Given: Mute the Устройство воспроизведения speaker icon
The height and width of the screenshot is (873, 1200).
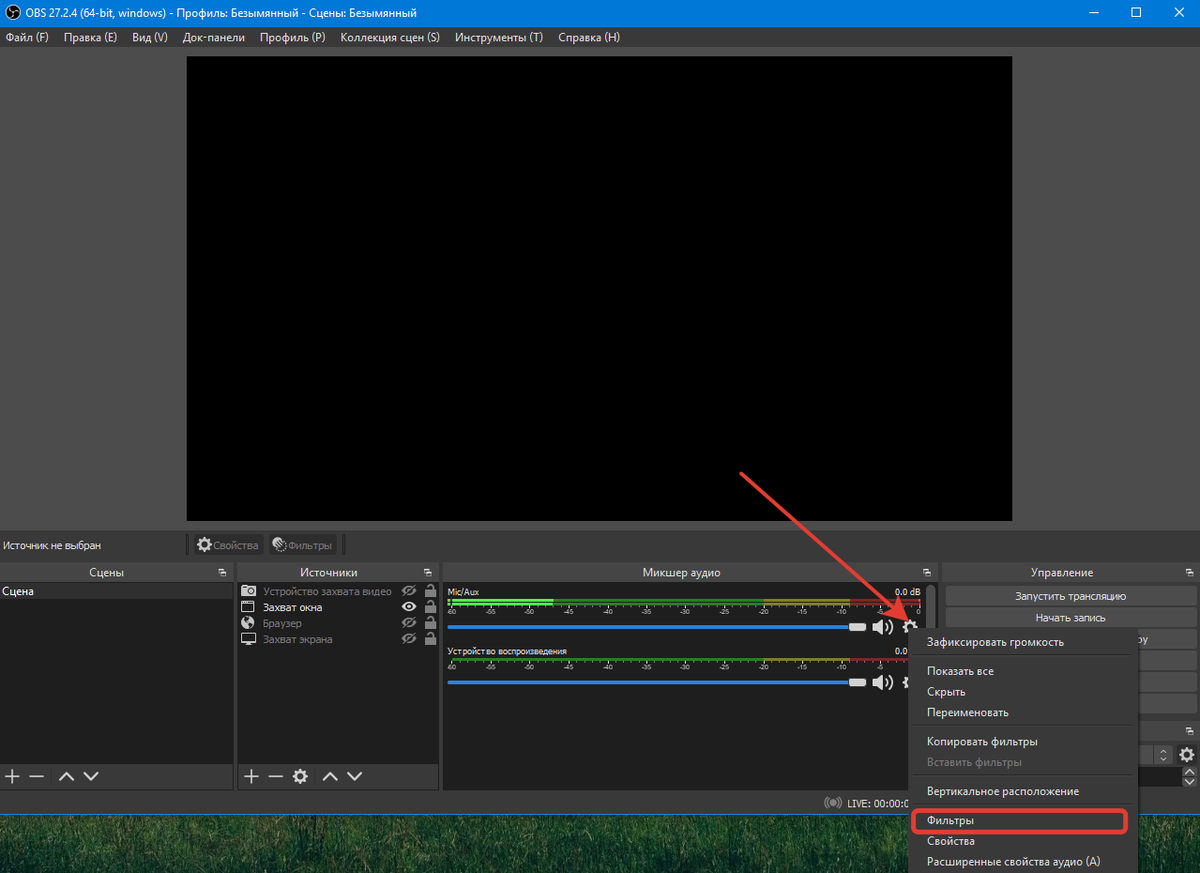Looking at the screenshot, I should pyautogui.click(x=882, y=682).
